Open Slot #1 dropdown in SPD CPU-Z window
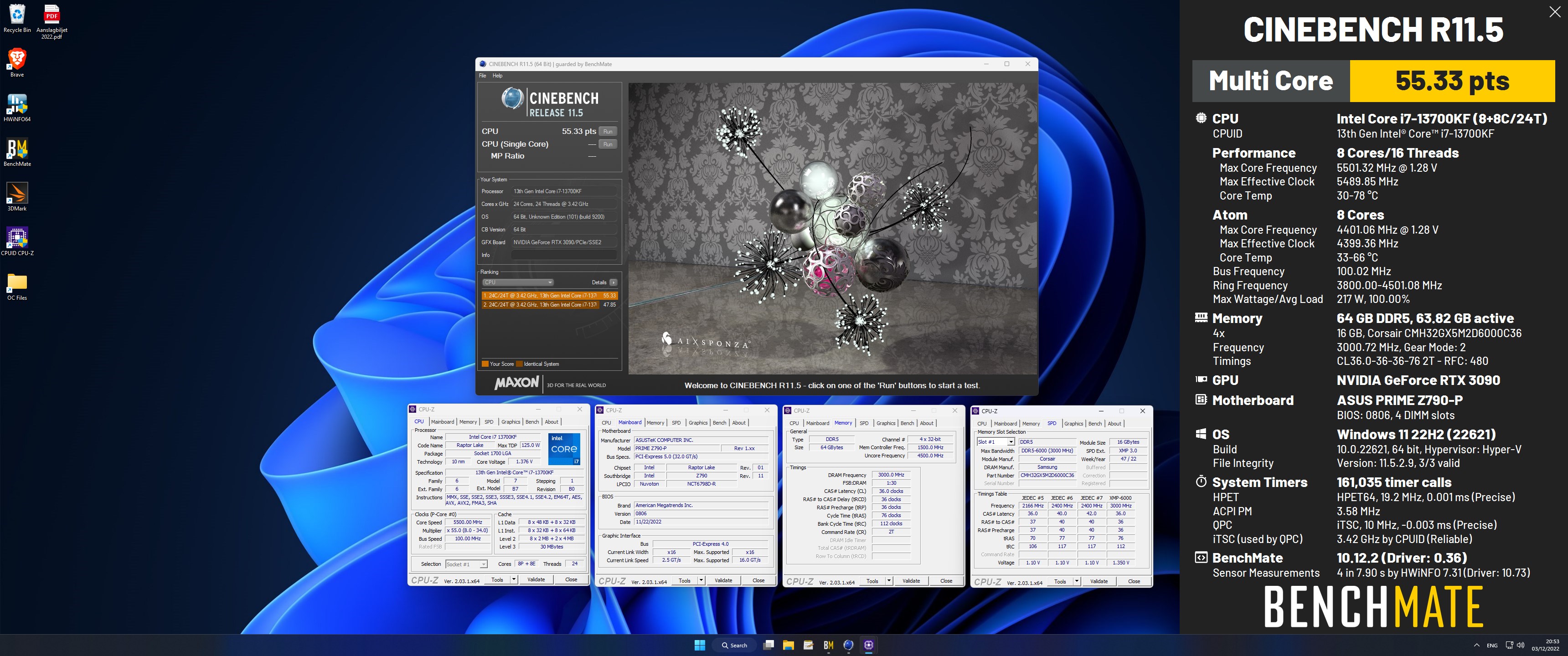Image resolution: width=1568 pixels, height=656 pixels. point(996,442)
